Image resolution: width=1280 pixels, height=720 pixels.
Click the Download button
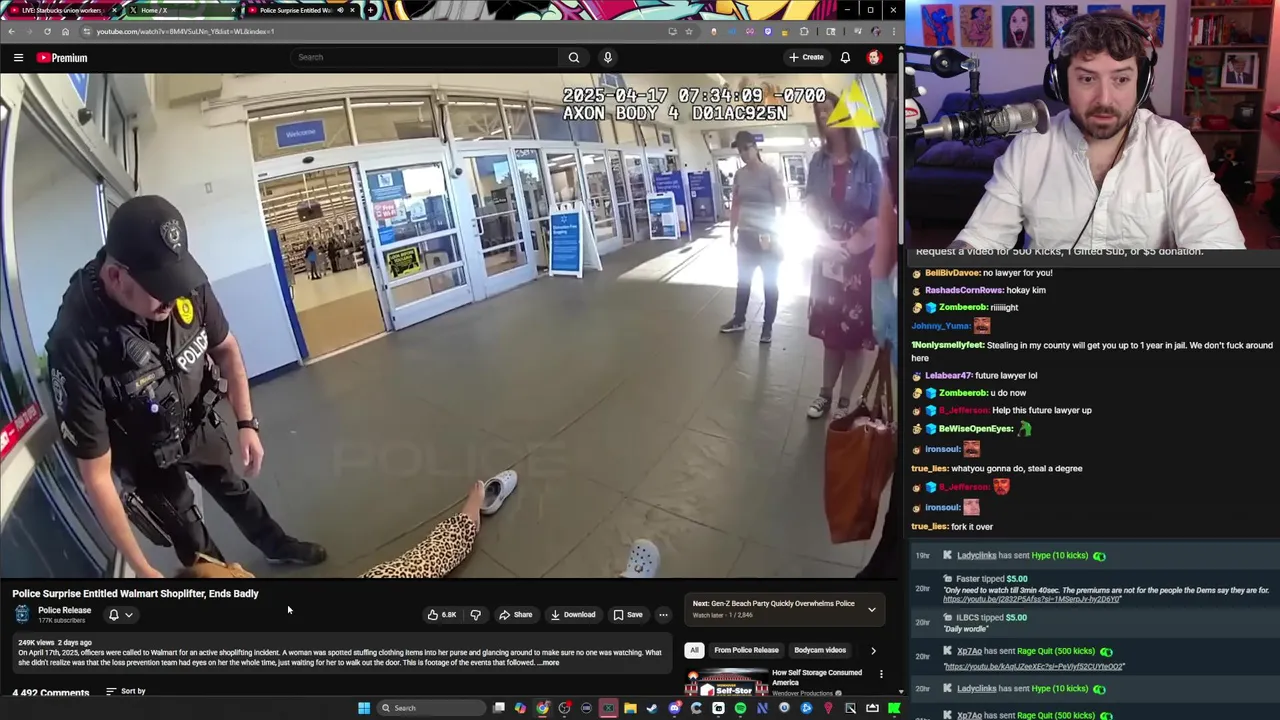coord(573,615)
